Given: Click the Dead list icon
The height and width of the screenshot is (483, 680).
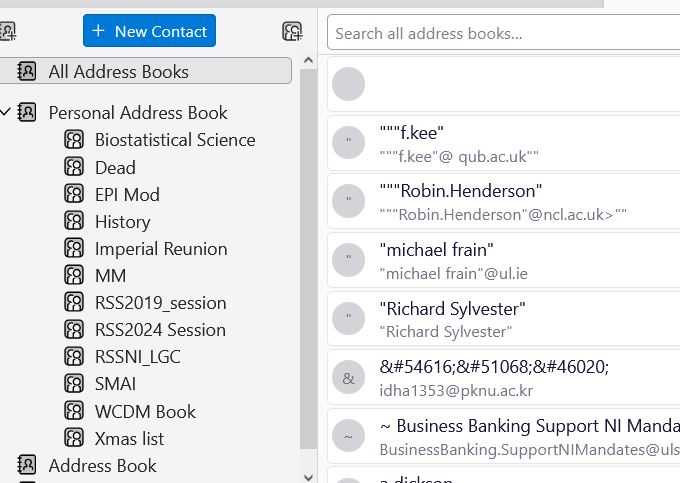Looking at the screenshot, I should pos(74,167).
